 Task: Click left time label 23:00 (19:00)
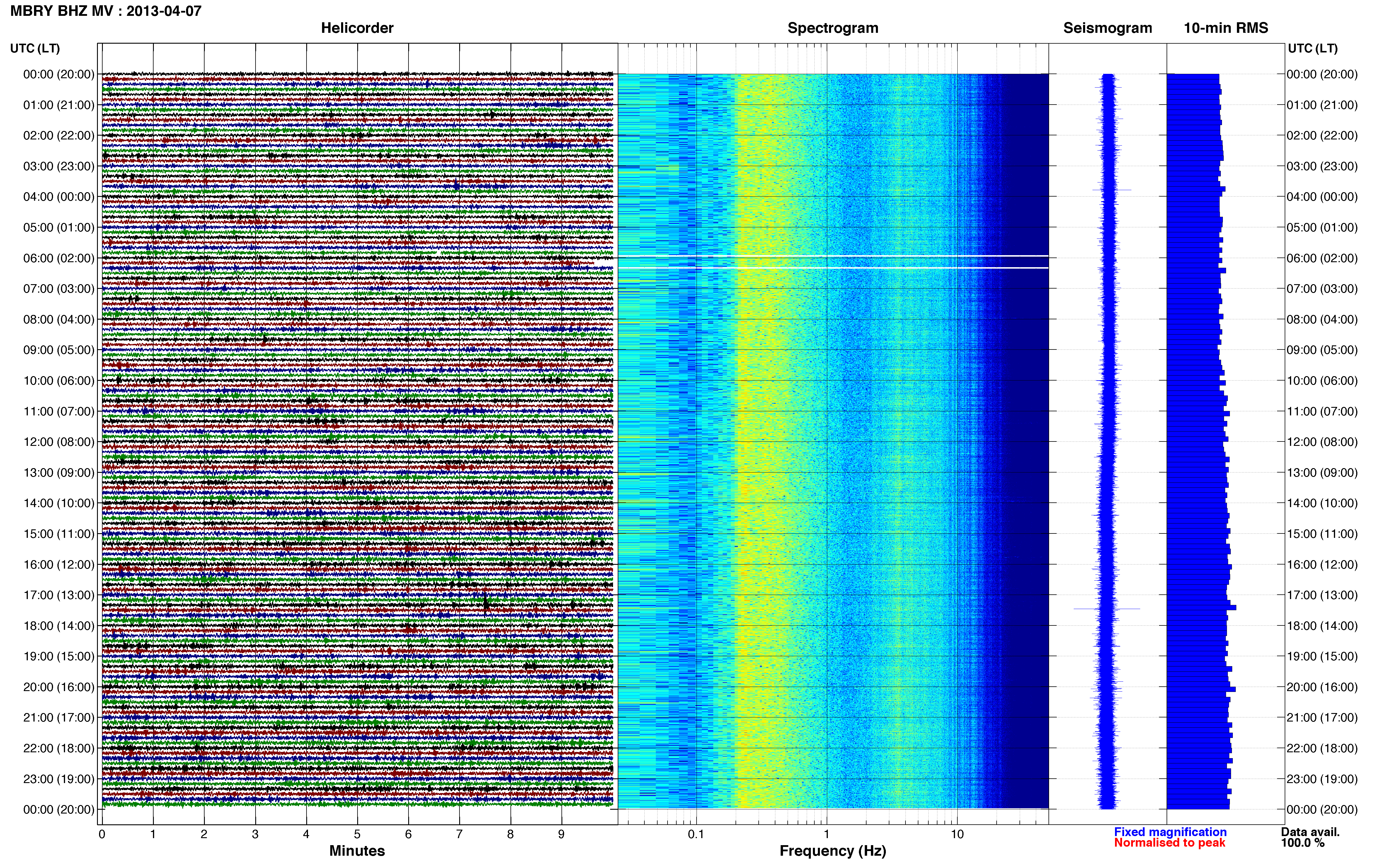pos(59,779)
